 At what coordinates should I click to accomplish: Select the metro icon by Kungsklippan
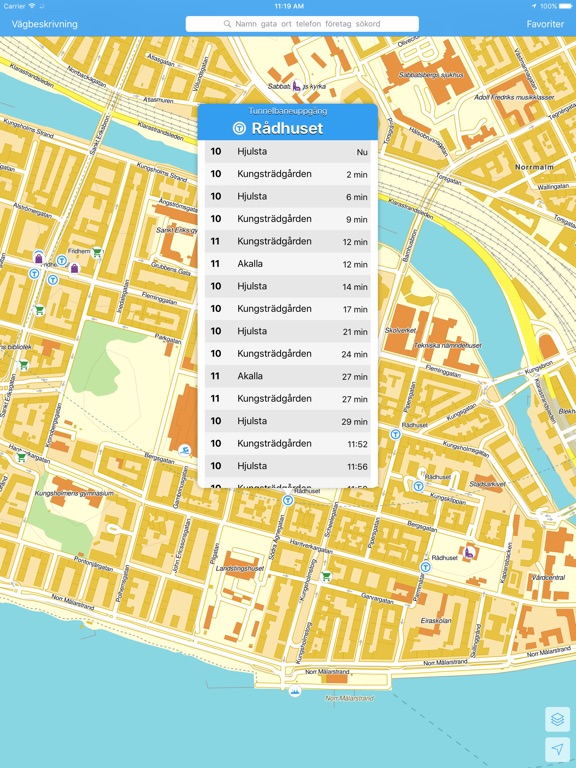pyautogui.click(x=418, y=486)
